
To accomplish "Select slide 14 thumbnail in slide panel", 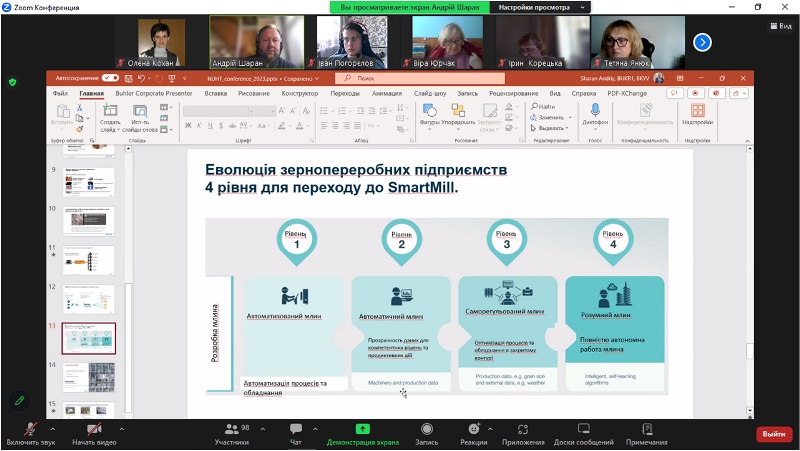I will point(90,377).
